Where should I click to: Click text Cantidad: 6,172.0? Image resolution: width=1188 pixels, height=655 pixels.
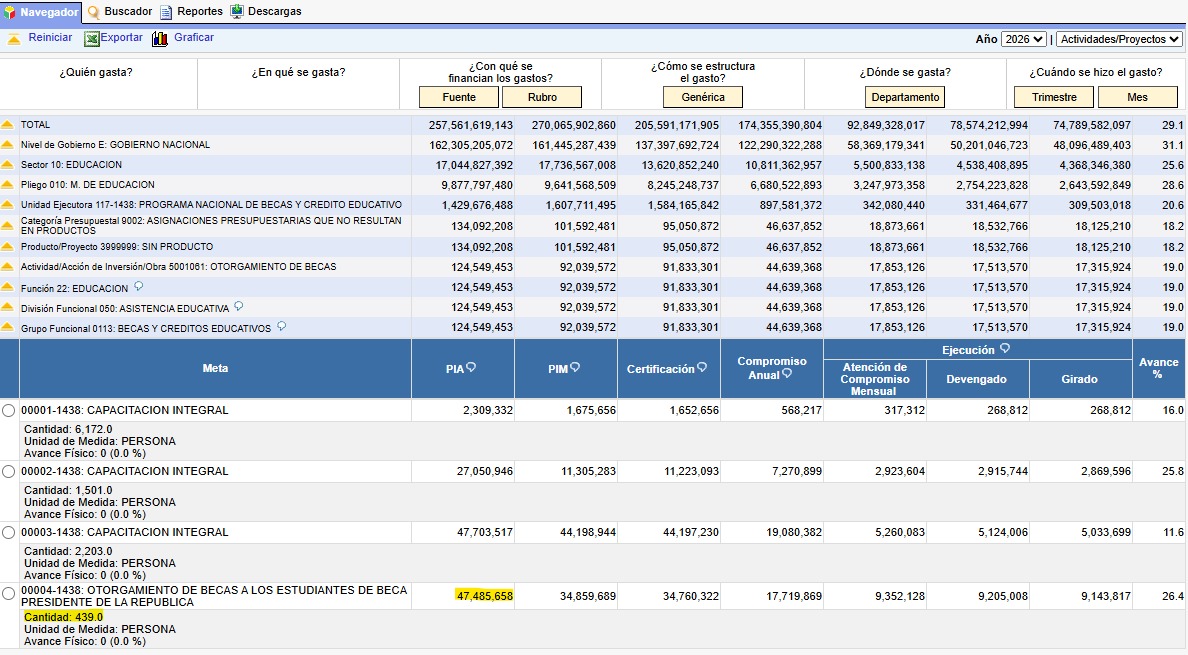tap(68, 429)
